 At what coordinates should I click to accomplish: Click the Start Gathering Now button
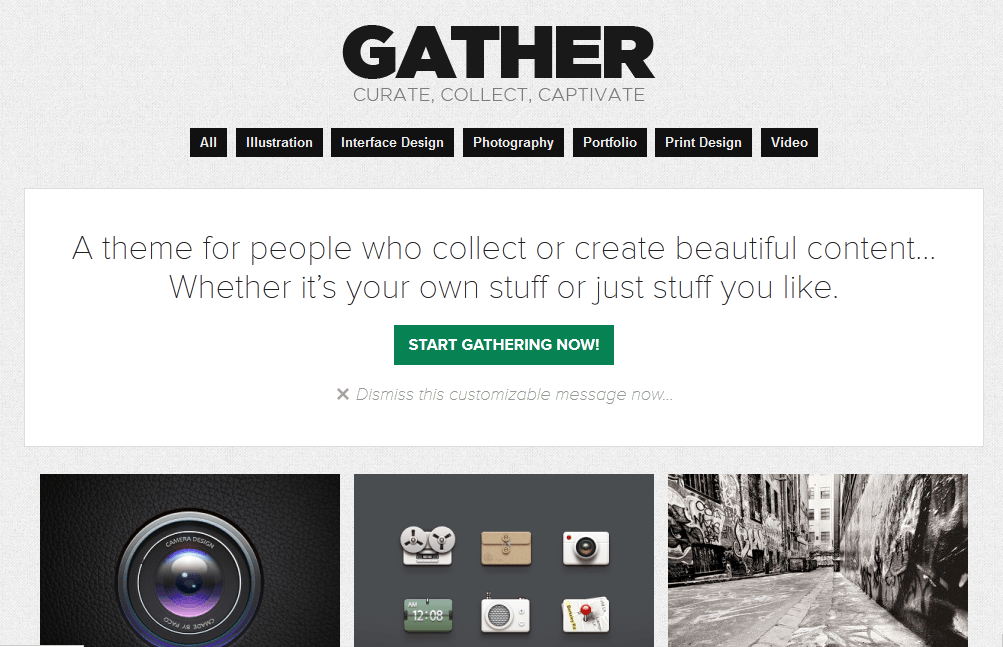click(504, 345)
